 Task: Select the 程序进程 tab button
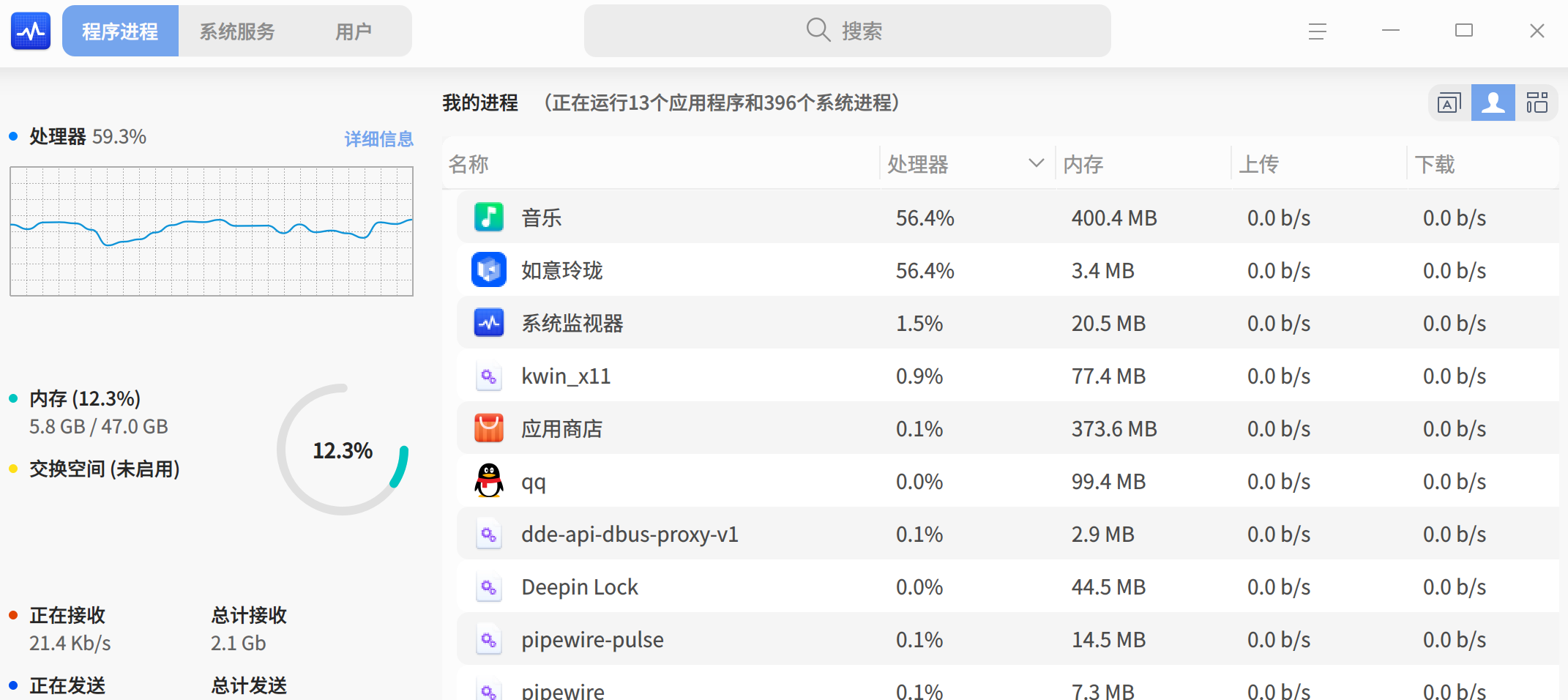coord(120,31)
